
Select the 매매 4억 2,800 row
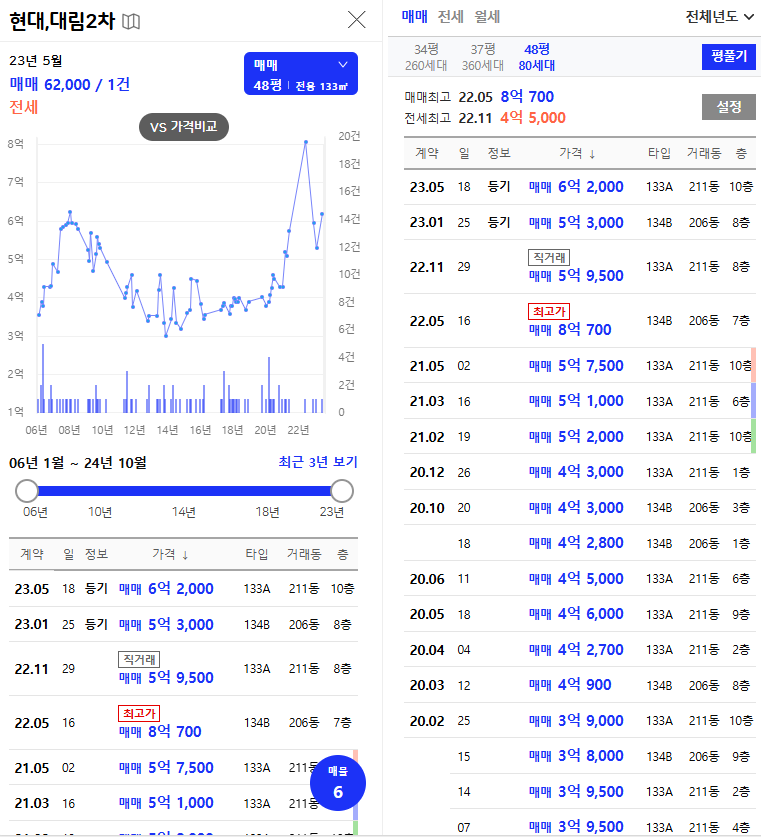click(580, 543)
